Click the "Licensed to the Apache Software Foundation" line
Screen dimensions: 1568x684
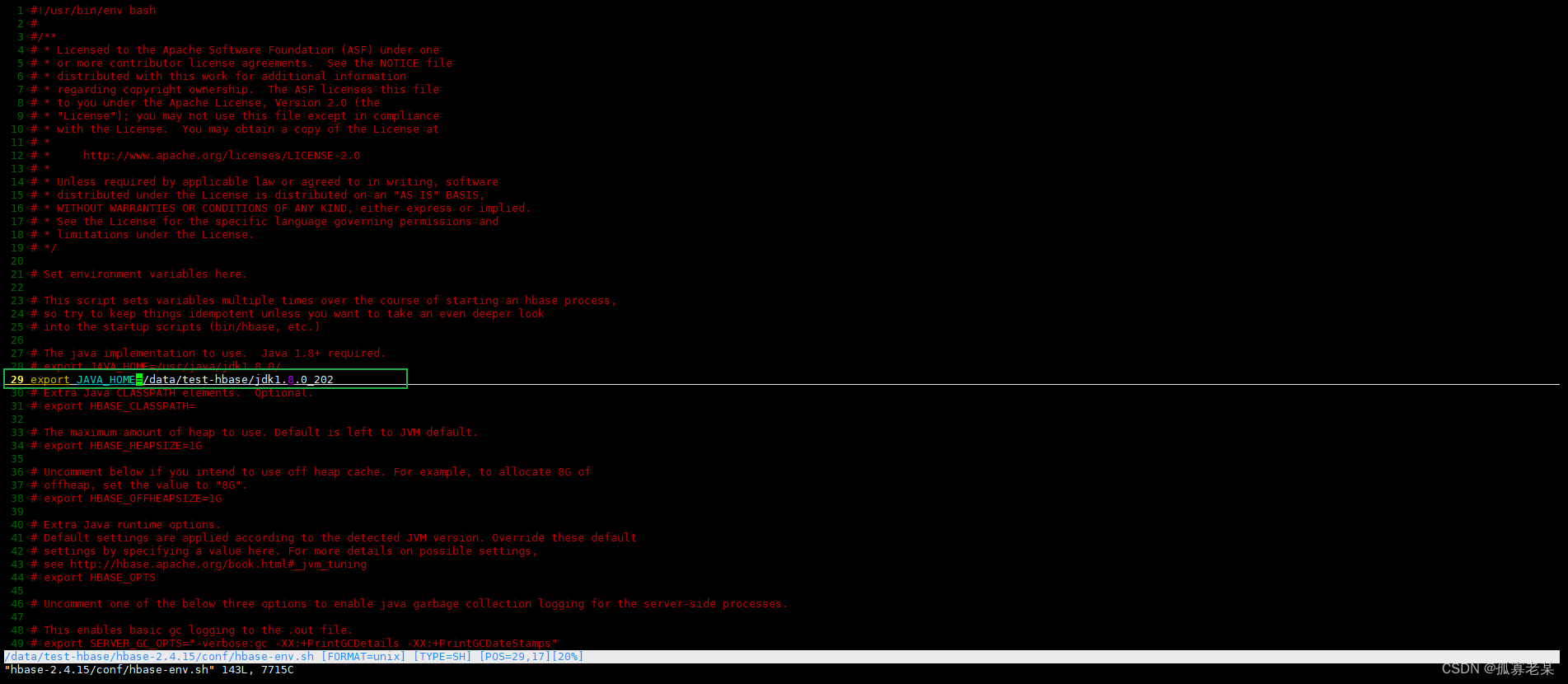click(235, 49)
